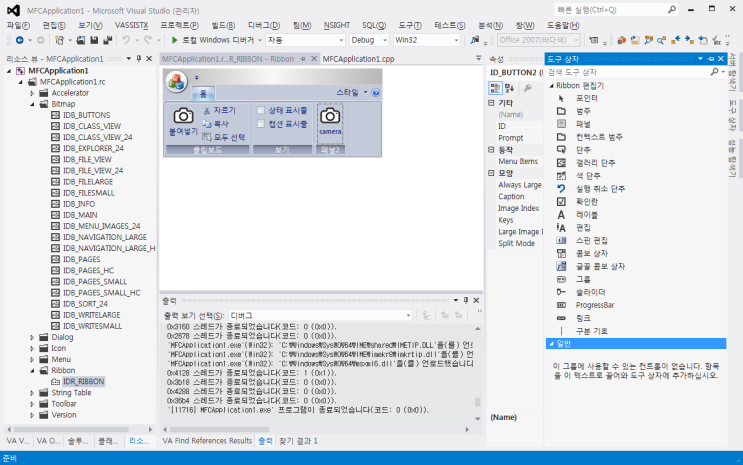This screenshot has width=743, height=465.
Task: Pin the 출력 panel
Action: (x=466, y=301)
